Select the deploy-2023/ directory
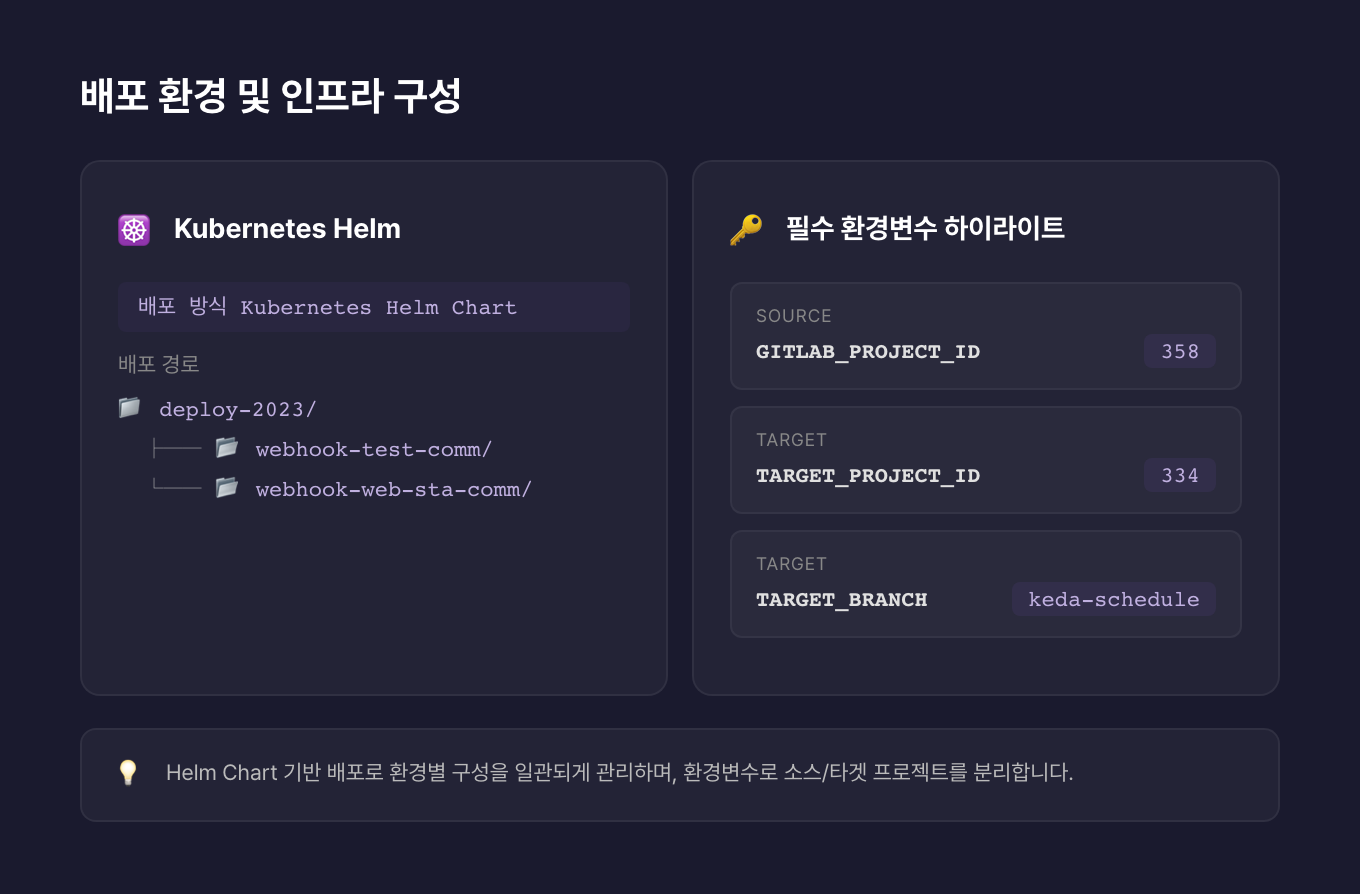The height and width of the screenshot is (894, 1360). click(238, 409)
